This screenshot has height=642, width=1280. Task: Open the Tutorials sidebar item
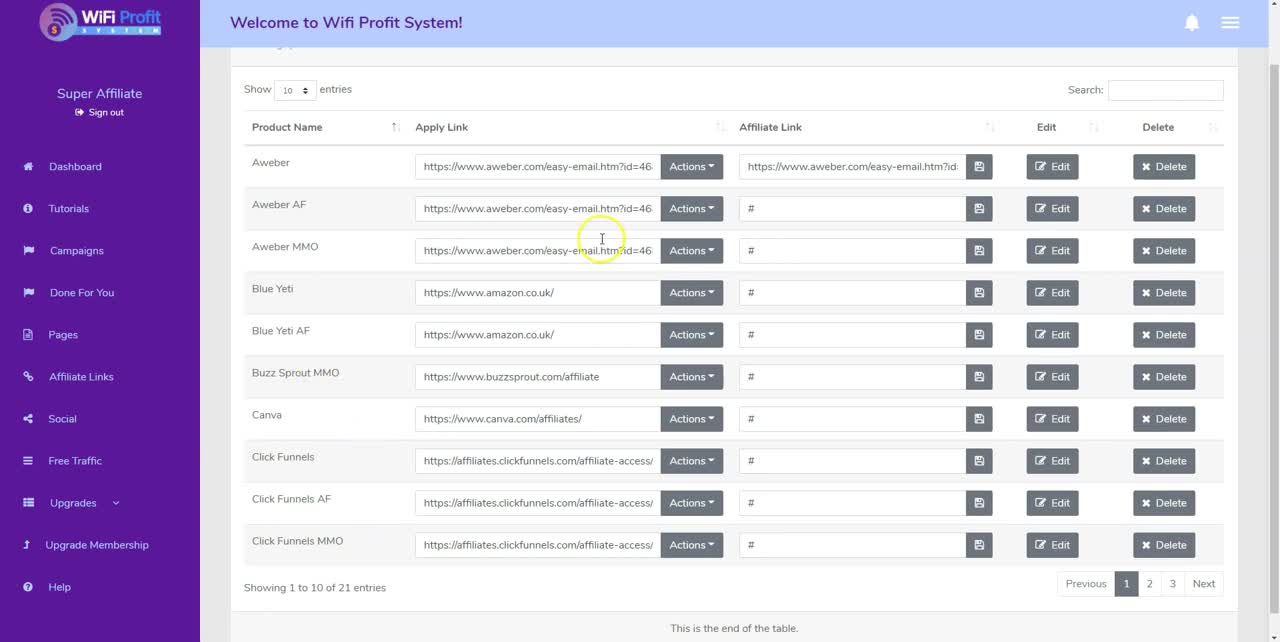[68, 209]
